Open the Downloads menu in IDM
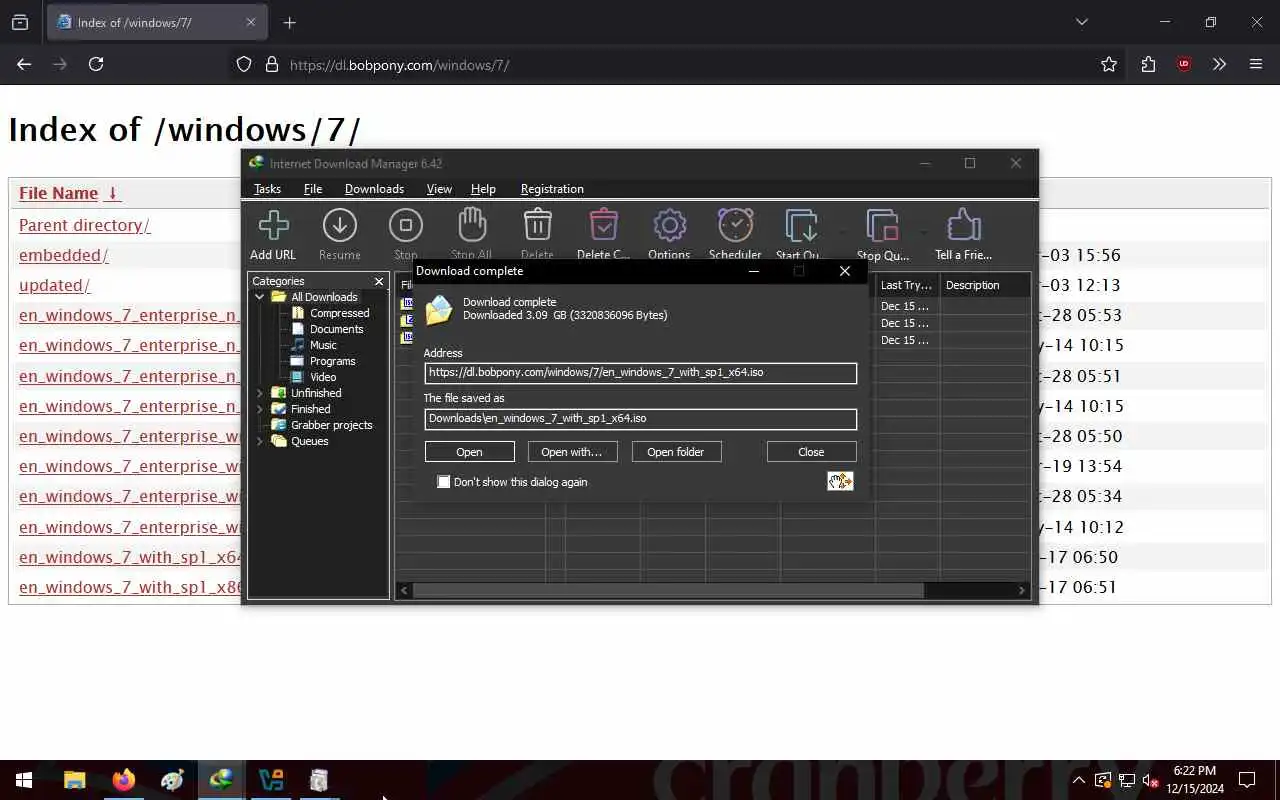Screen dimensions: 1280x800 (374, 189)
